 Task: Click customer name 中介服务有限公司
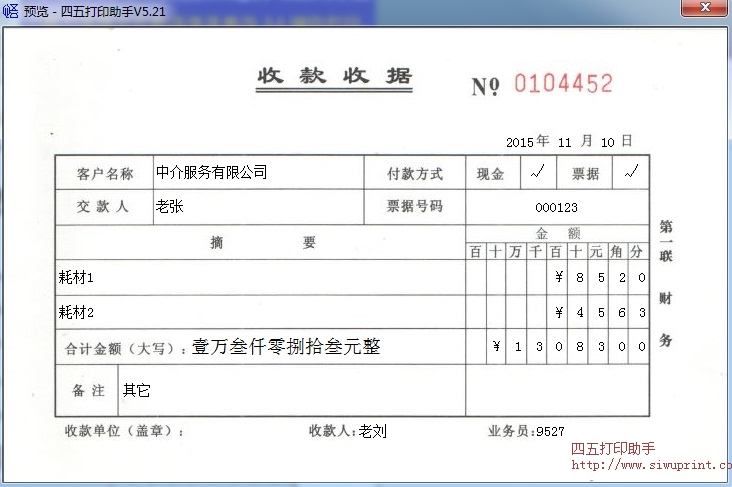click(x=211, y=172)
